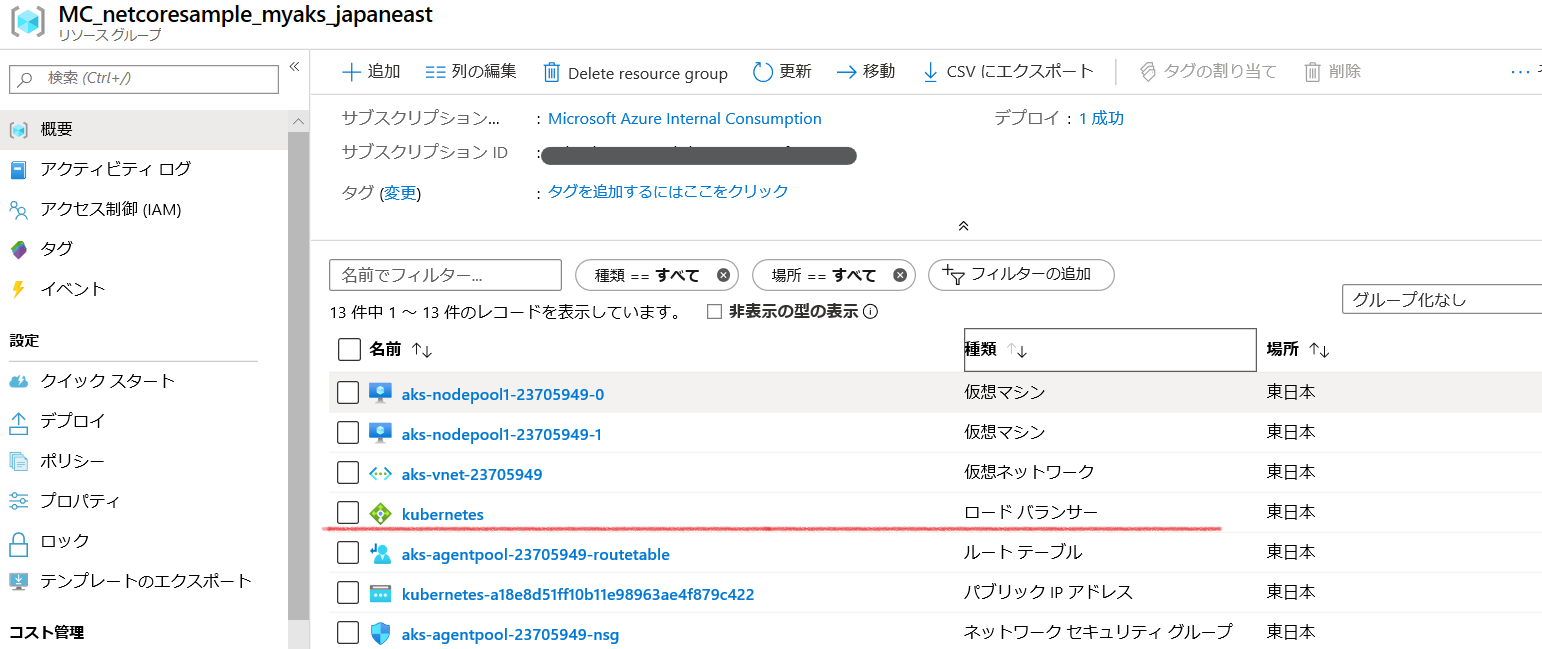Click Delete resource group button
The image size is (1542, 649).
coord(635,73)
